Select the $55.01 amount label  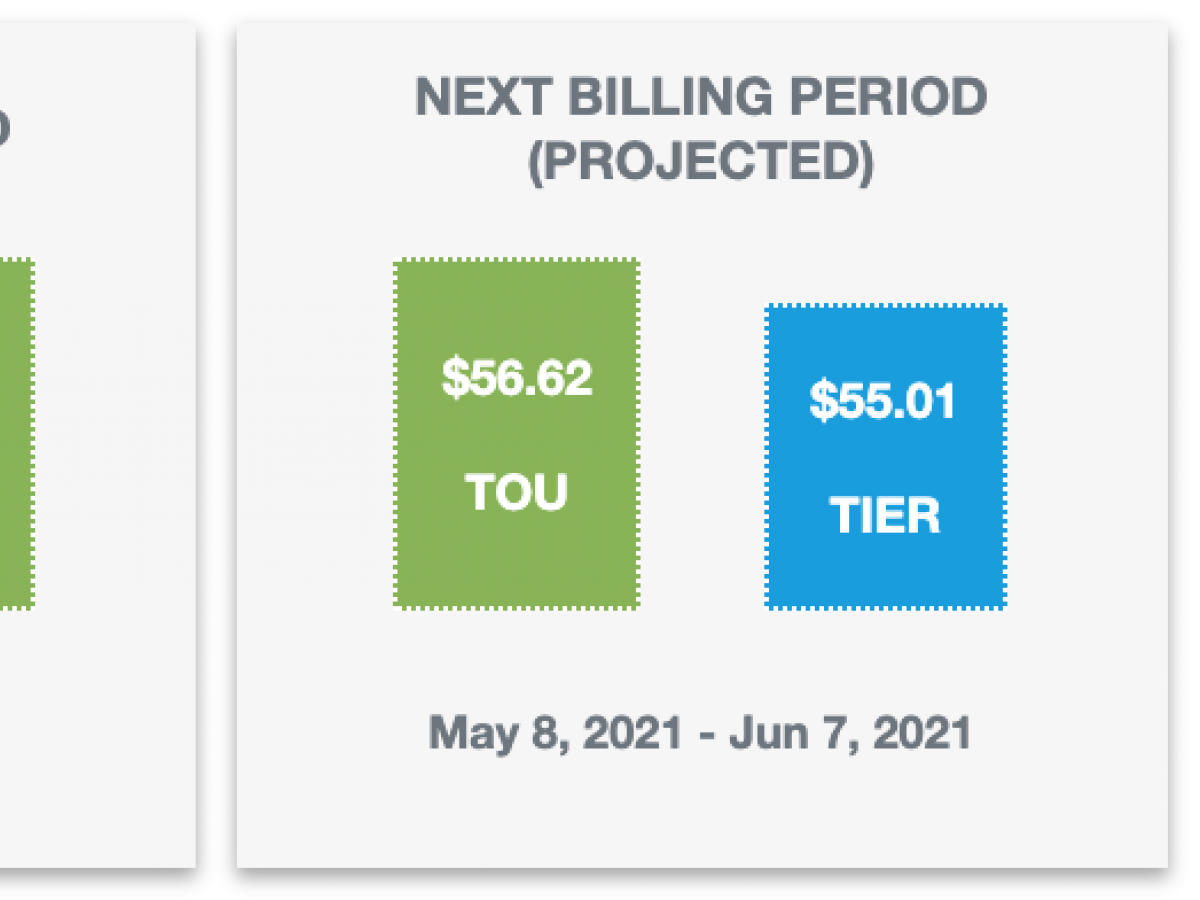[883, 400]
